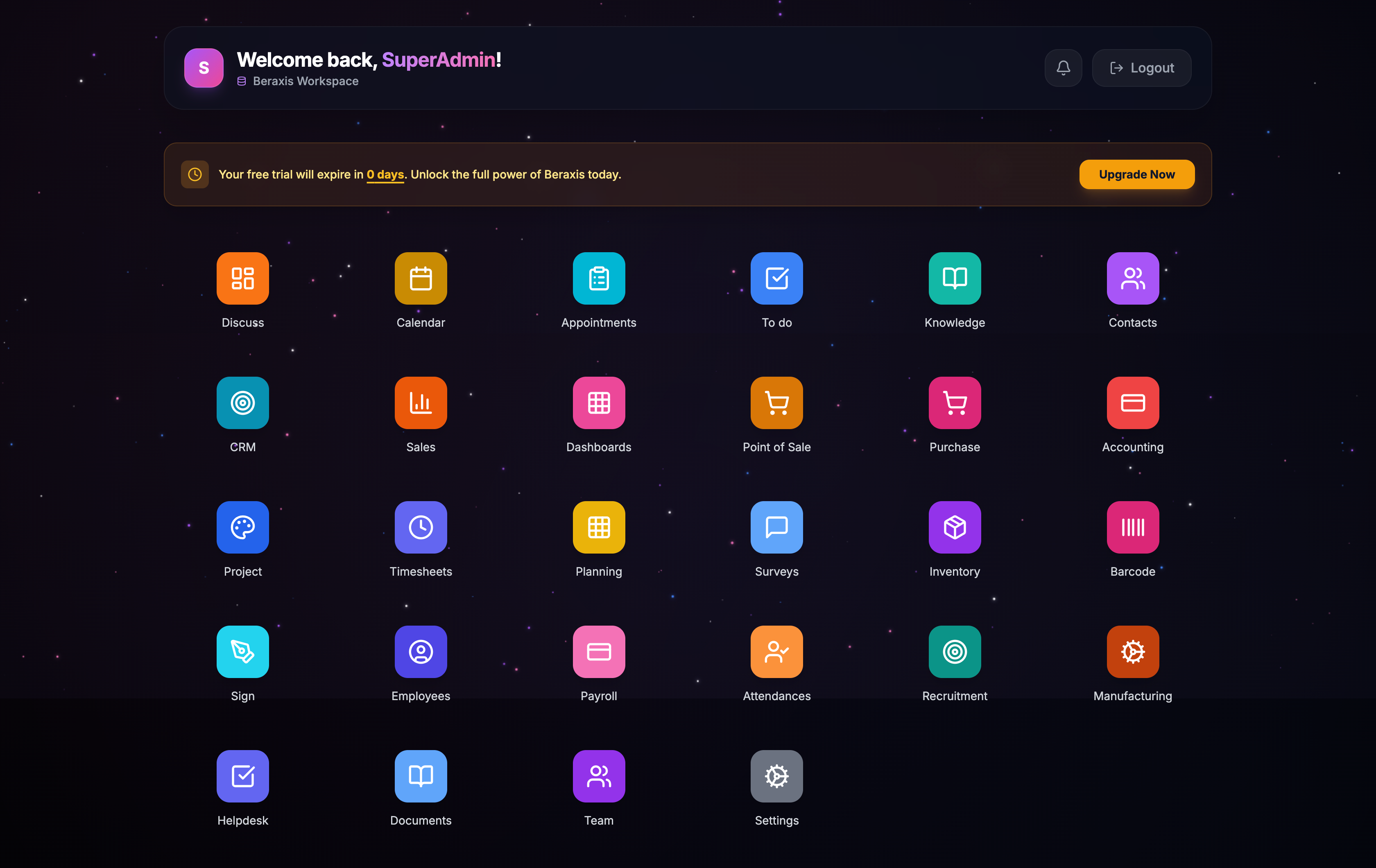Open the Discuss app icon
This screenshot has height=868, width=1376.
click(x=242, y=278)
